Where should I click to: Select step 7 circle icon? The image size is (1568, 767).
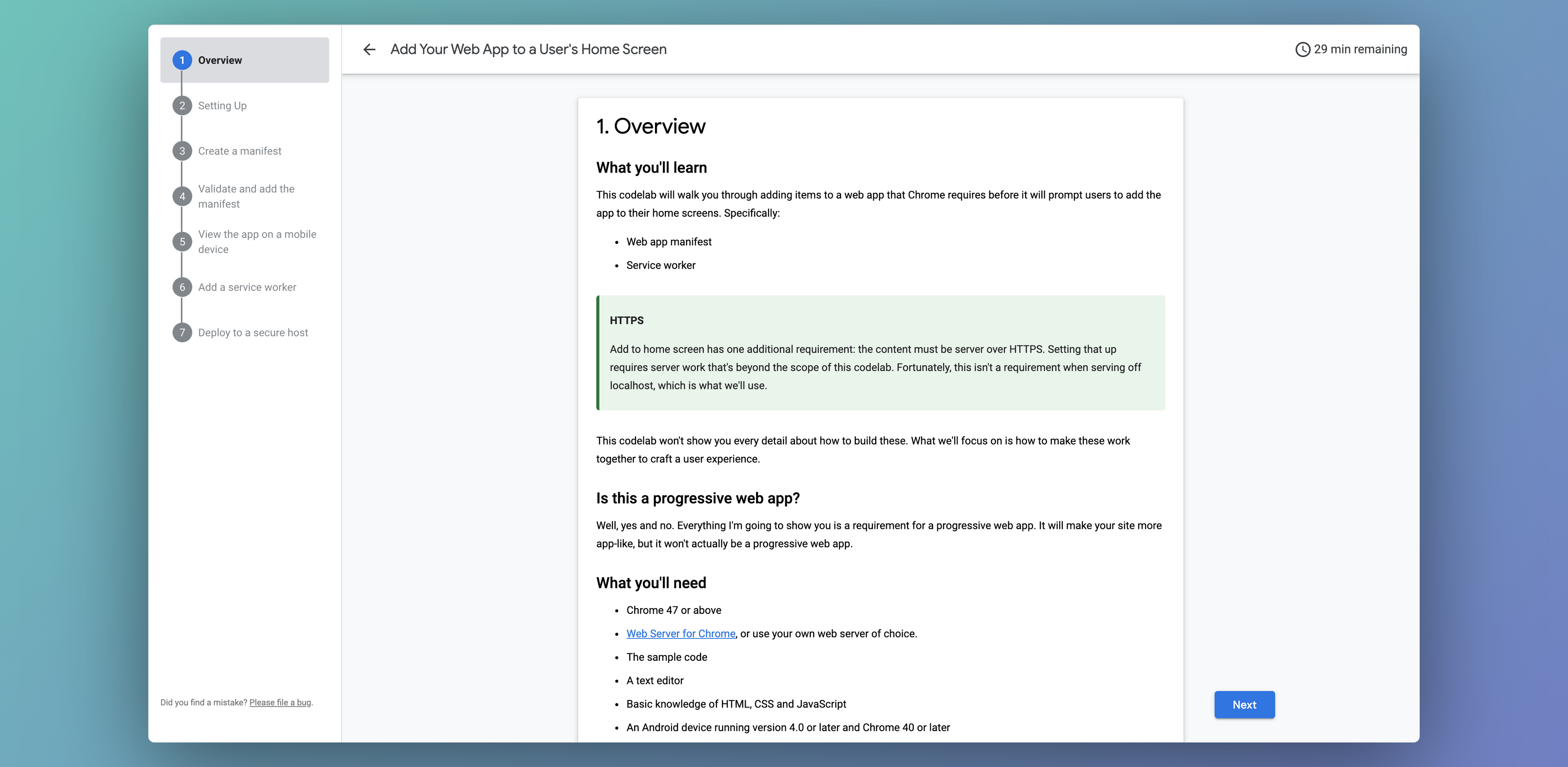click(x=182, y=333)
